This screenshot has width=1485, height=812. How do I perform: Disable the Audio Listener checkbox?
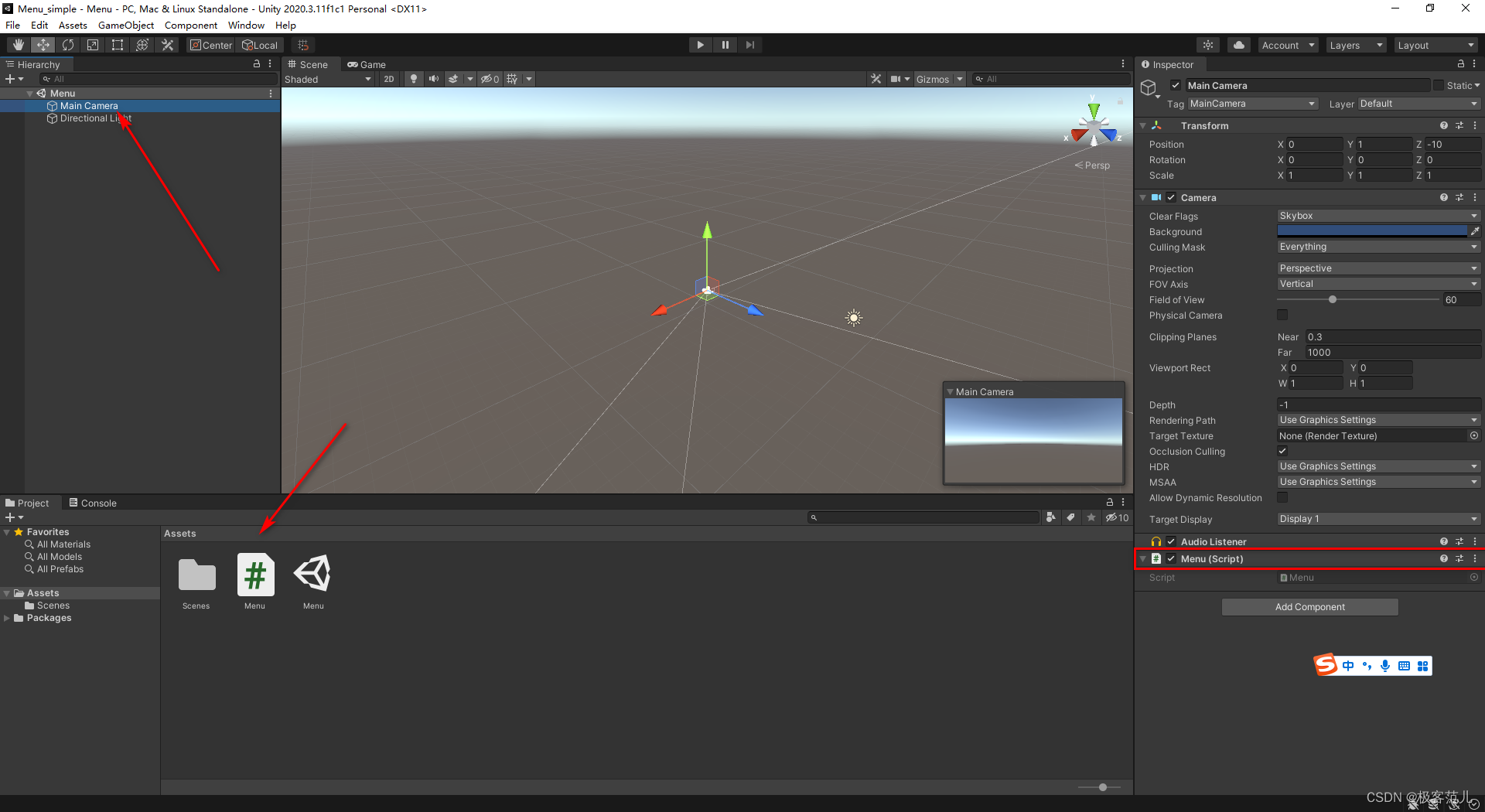1171,541
